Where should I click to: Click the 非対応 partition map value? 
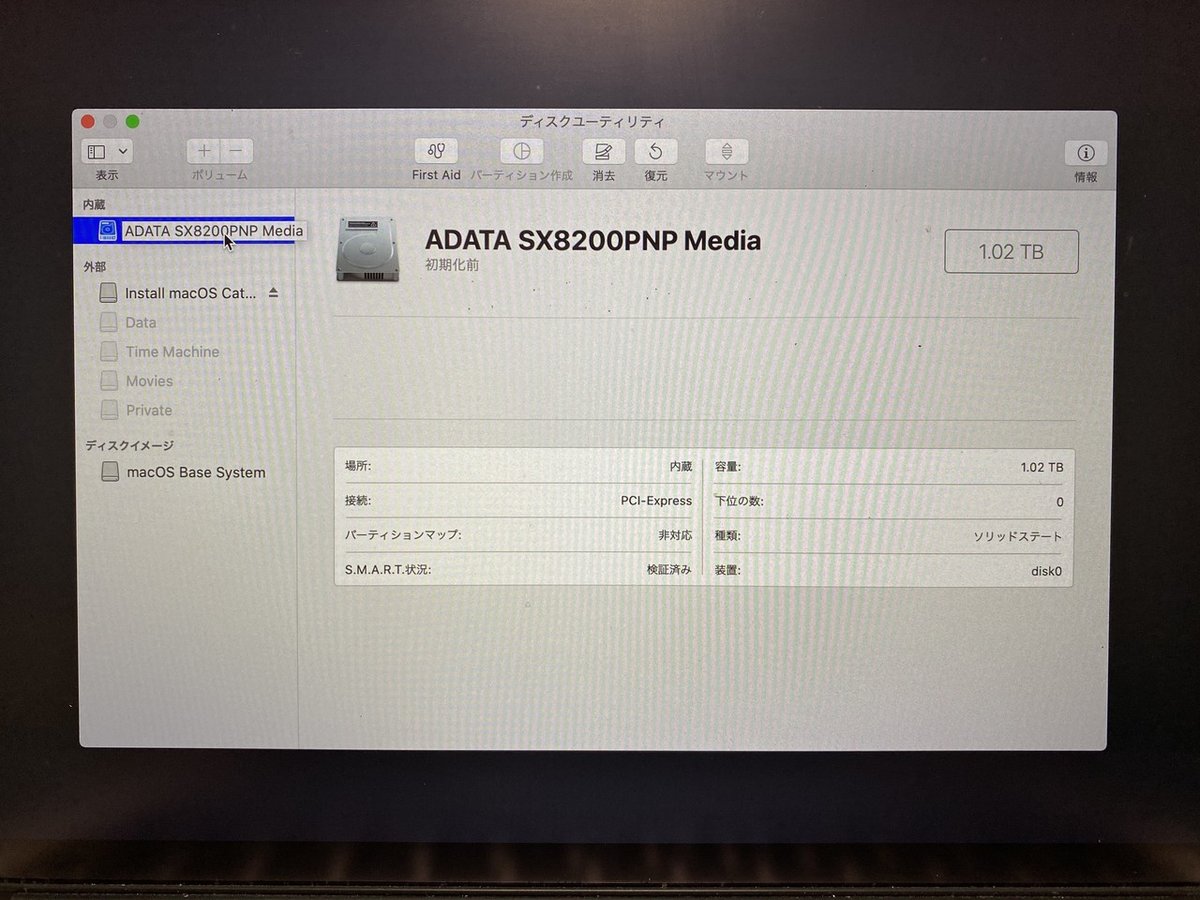tap(675, 535)
